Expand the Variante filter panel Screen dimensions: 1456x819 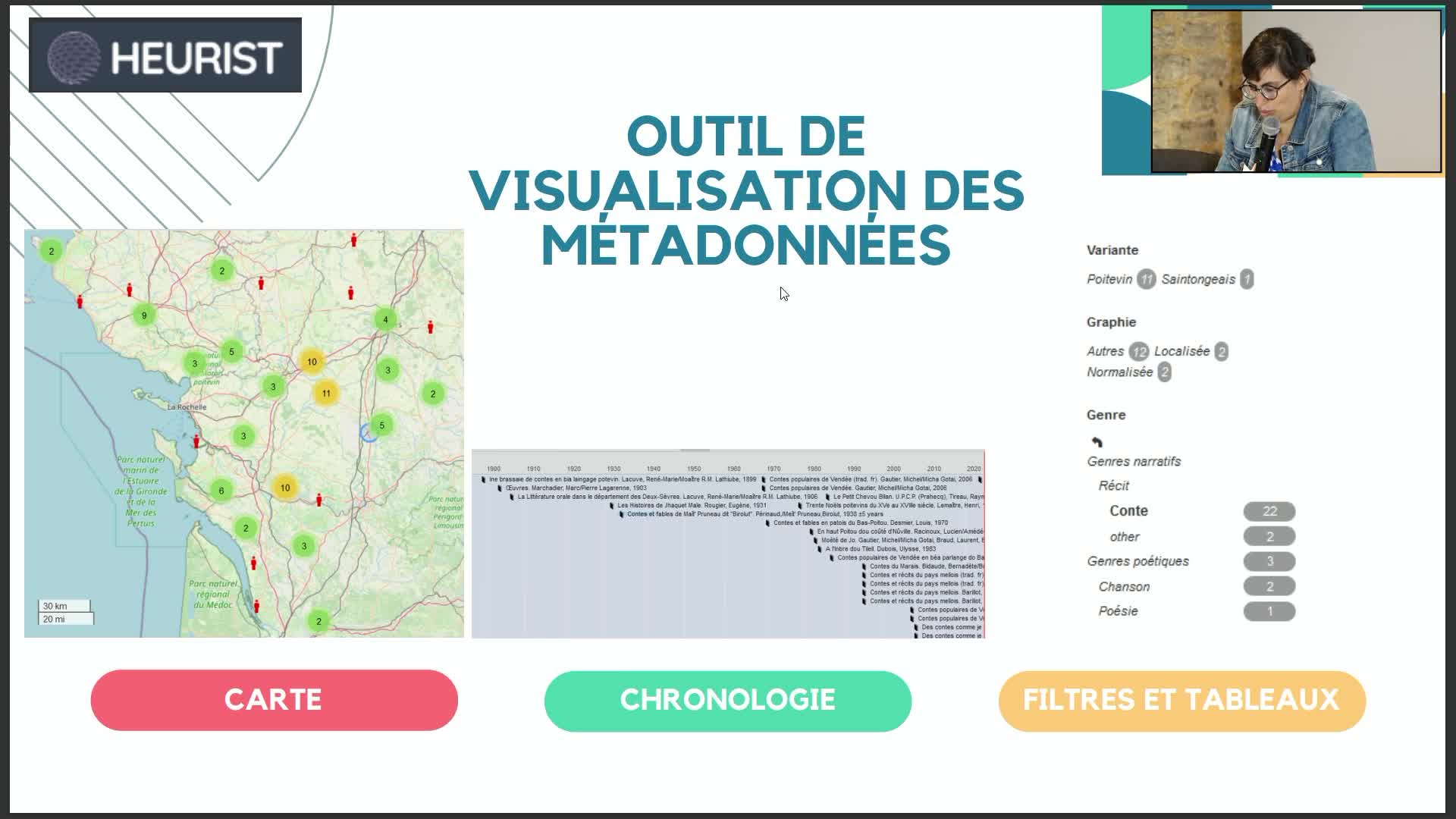1112,250
